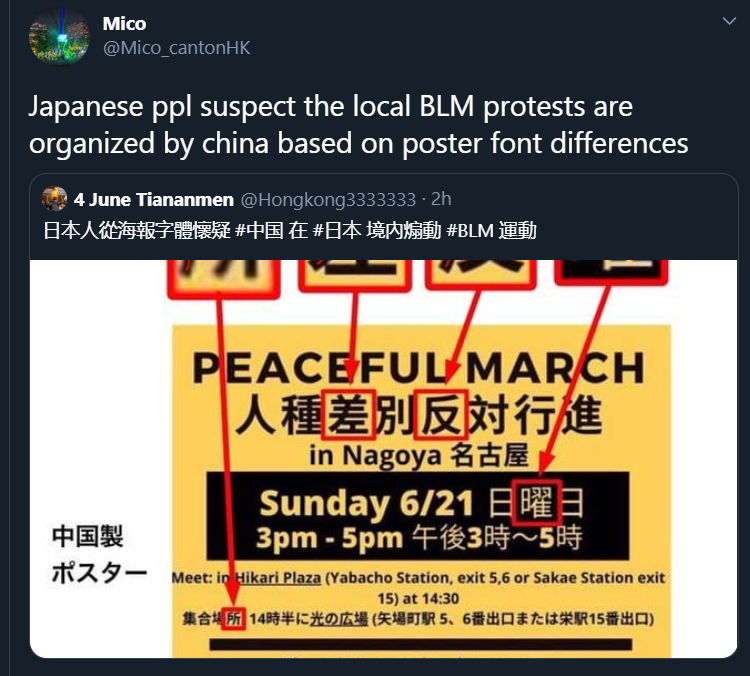Viewport: 750px width, 676px height.
Task: Open the quoted tweet 2h timestamp
Action: pyautogui.click(x=441, y=199)
